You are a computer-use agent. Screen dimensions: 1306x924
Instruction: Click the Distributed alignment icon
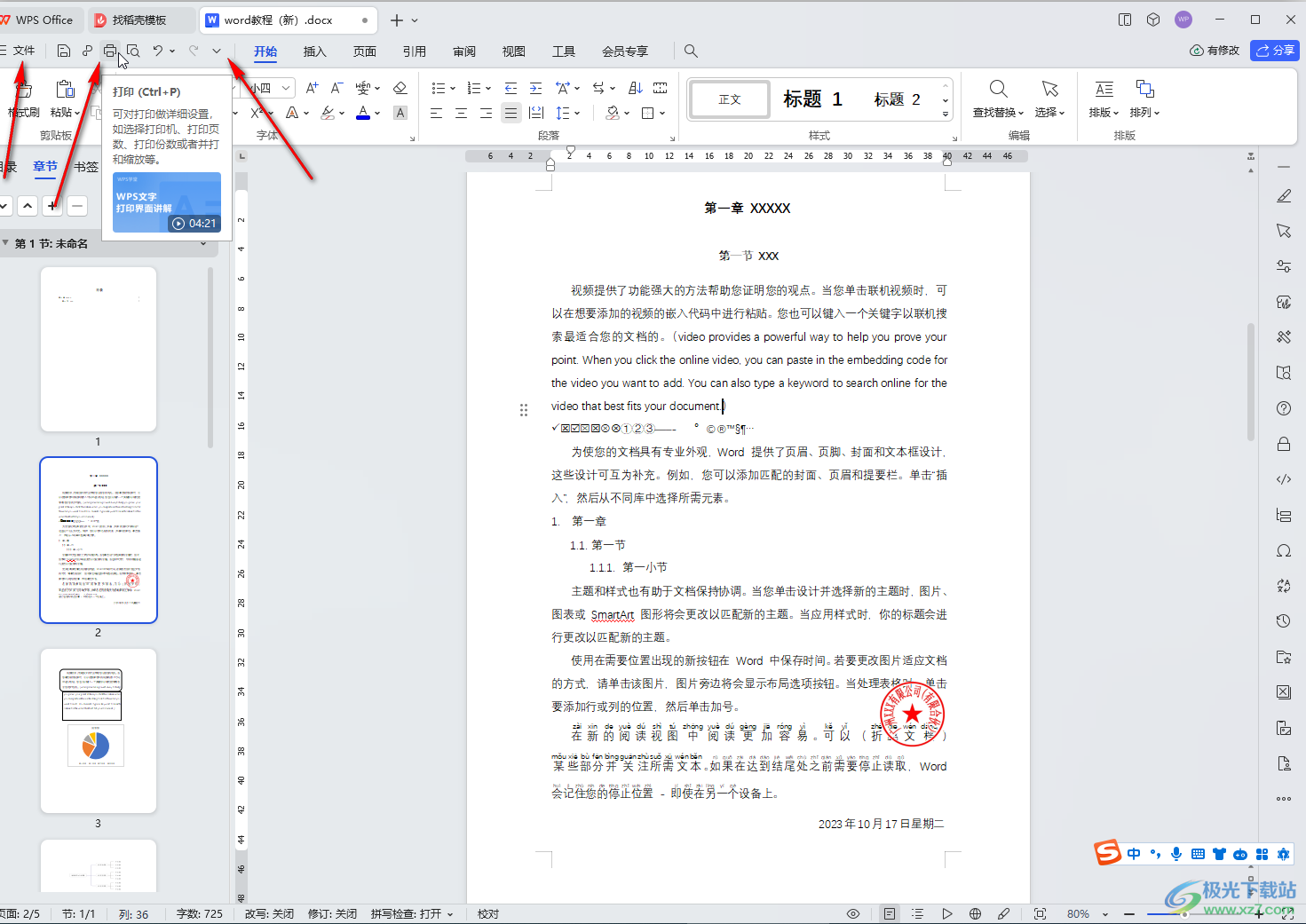coord(536,113)
